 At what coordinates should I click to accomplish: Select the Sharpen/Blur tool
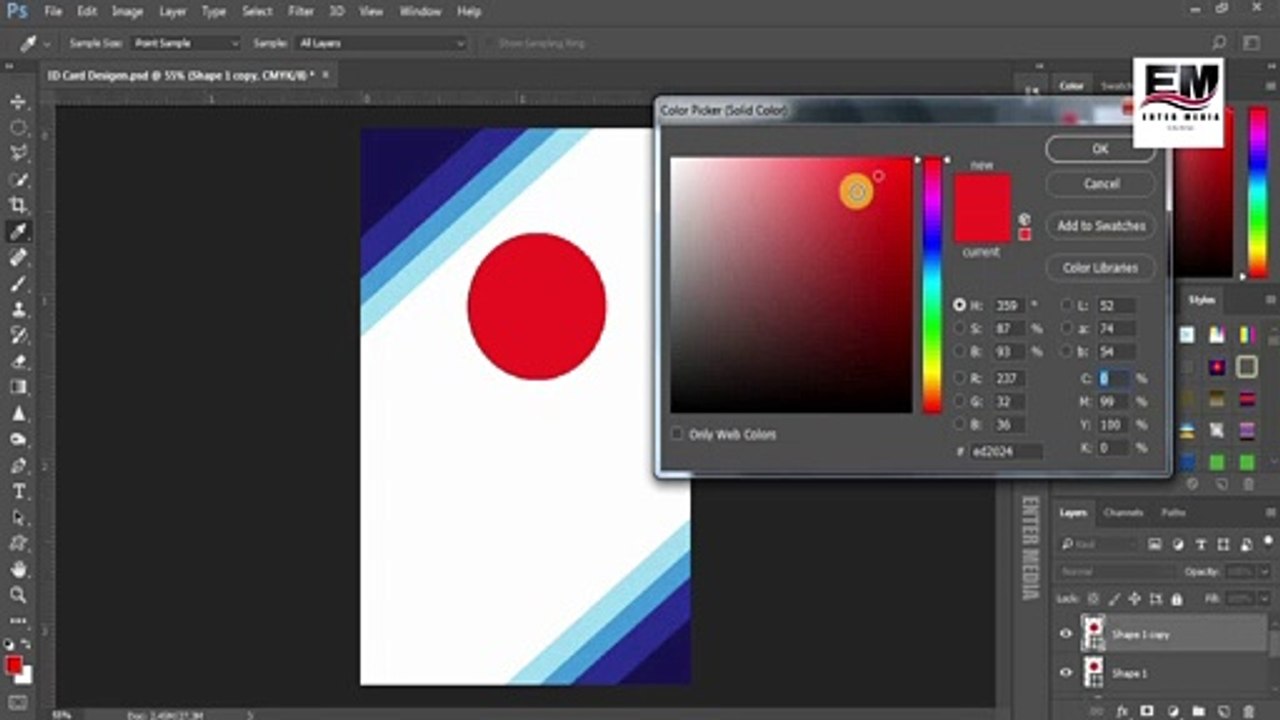18,414
